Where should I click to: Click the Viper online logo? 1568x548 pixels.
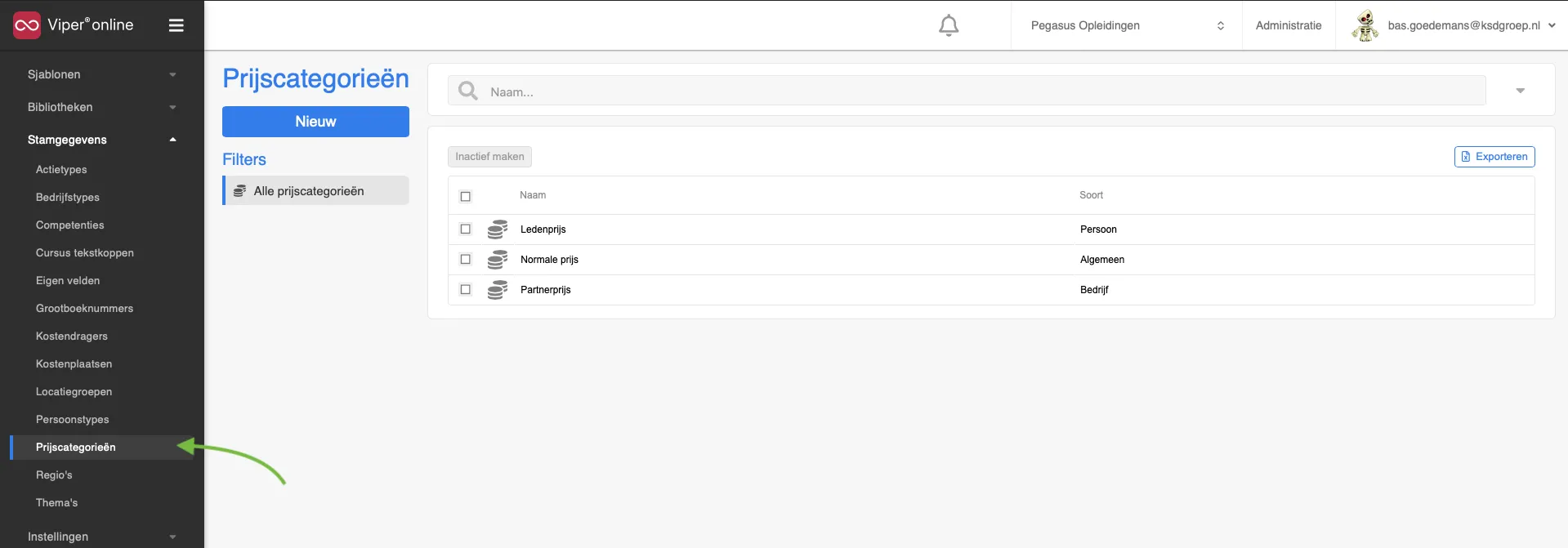point(73,25)
